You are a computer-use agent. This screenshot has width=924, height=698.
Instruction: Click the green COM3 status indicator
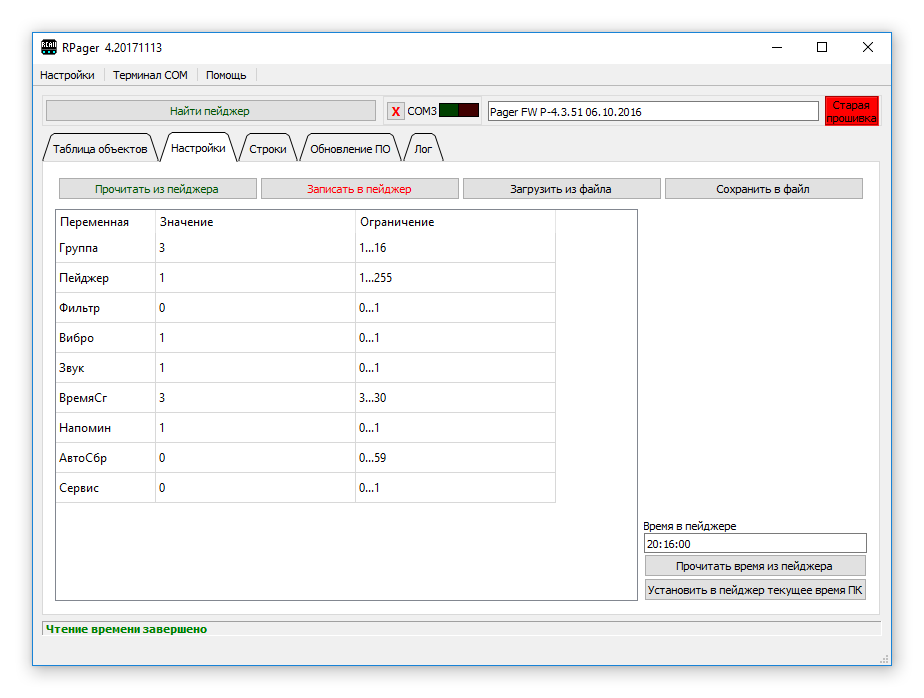point(448,111)
